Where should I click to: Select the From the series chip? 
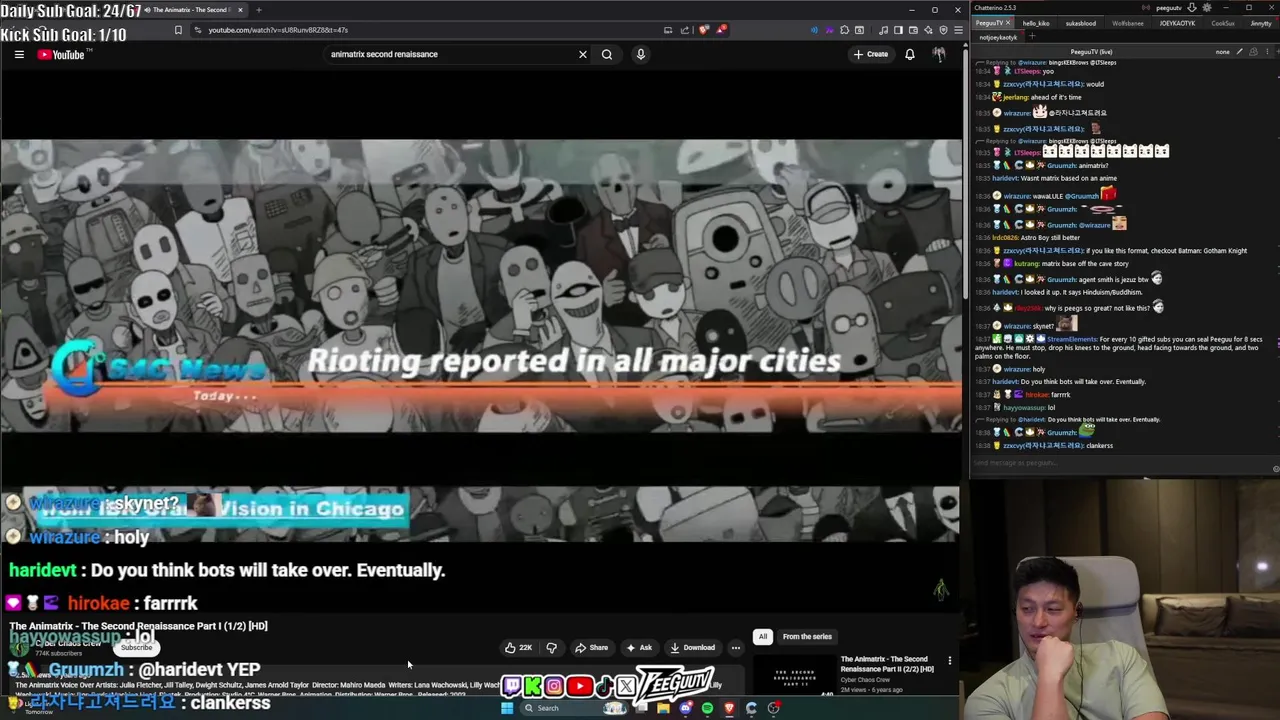tap(807, 636)
